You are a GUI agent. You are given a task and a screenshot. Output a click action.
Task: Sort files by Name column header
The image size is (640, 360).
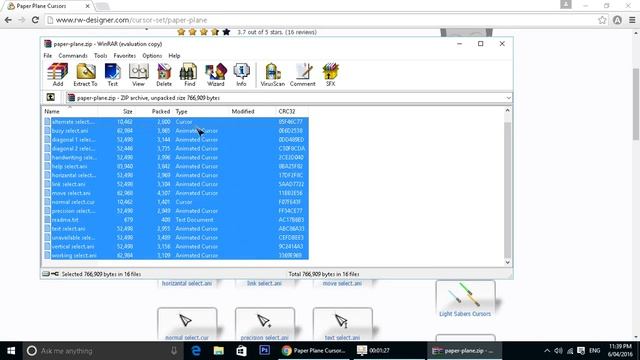pos(70,111)
